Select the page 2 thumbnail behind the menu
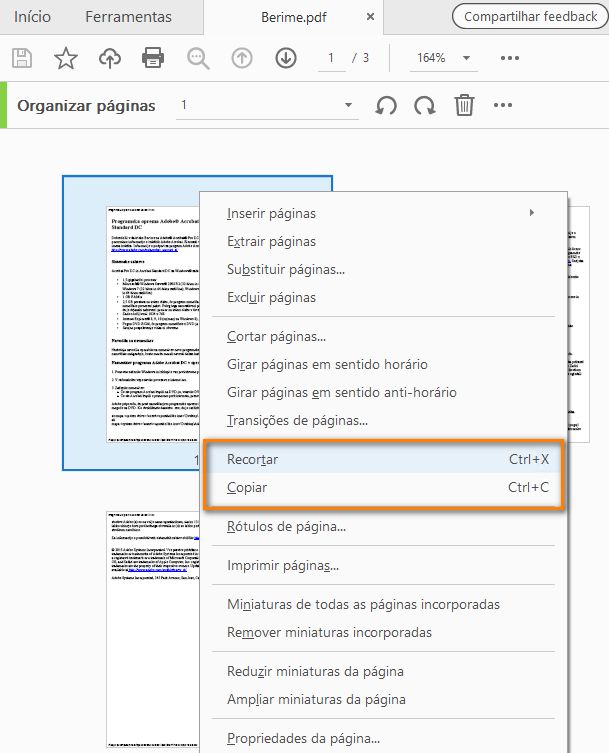This screenshot has width=609, height=753. (579, 324)
